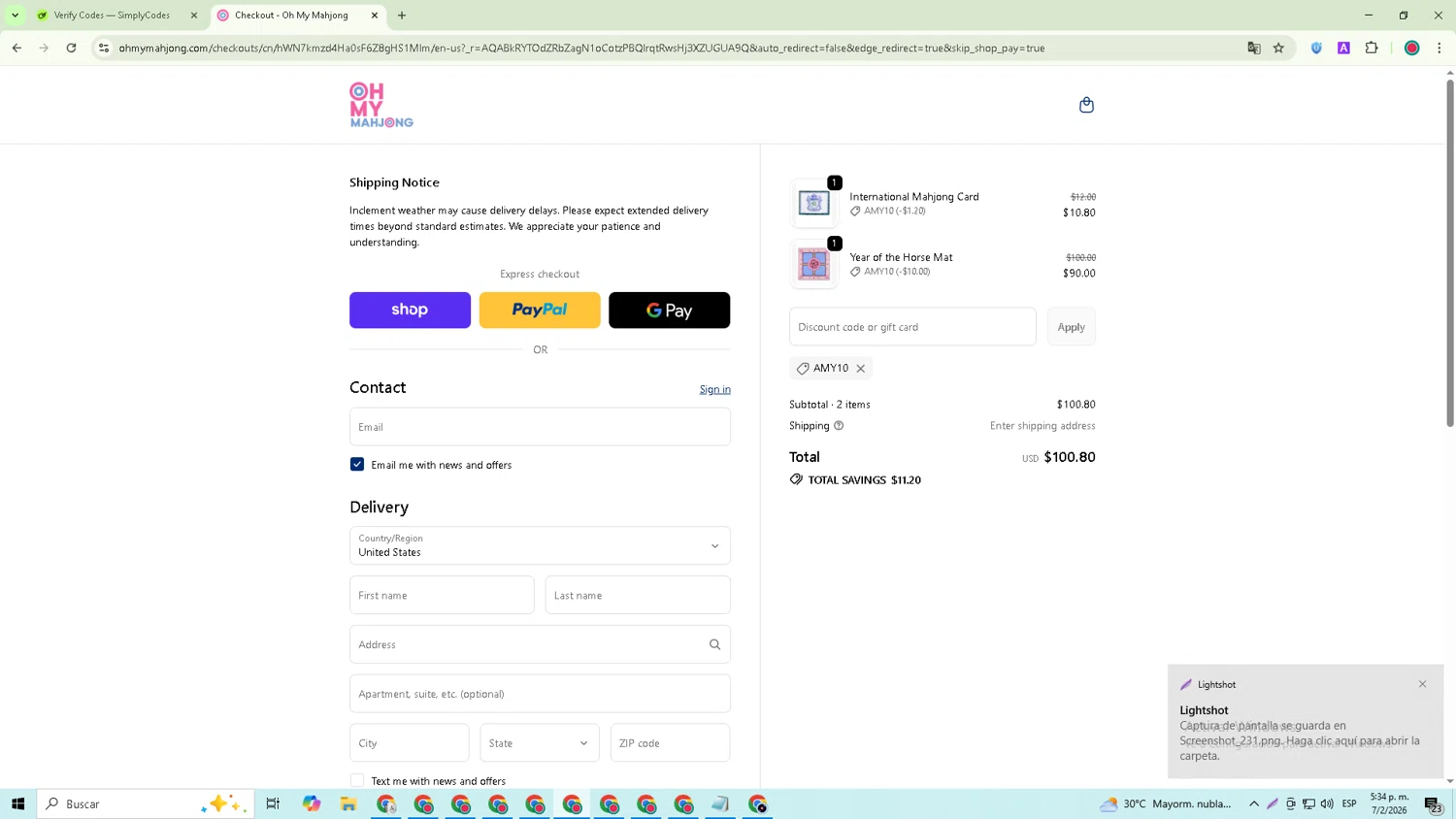This screenshot has height=819, width=1456.
Task: Close the Verify Codes SimplyCodes tab
Action: coord(193,16)
